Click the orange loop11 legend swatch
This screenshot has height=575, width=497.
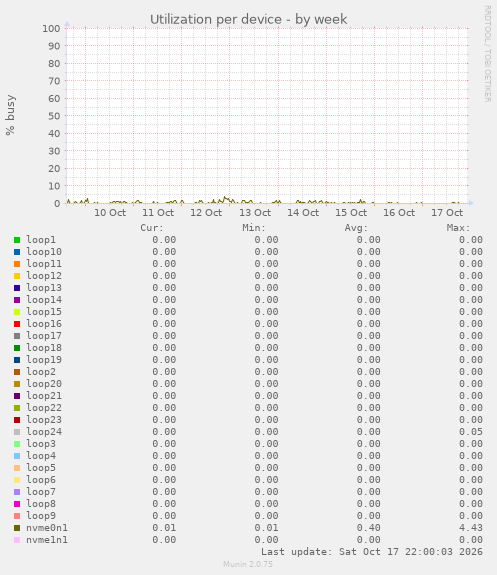click(17, 264)
